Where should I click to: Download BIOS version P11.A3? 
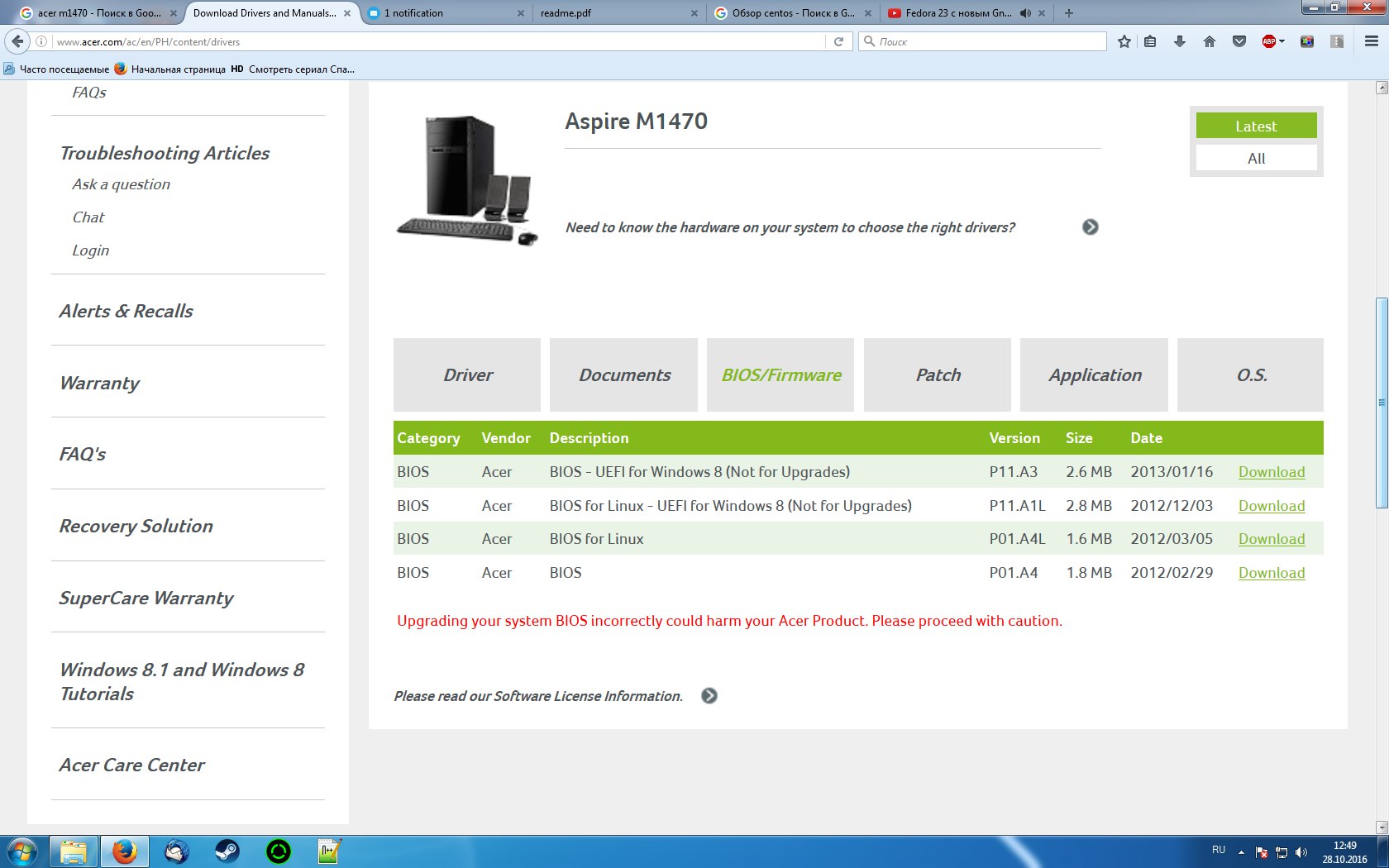[x=1272, y=472]
